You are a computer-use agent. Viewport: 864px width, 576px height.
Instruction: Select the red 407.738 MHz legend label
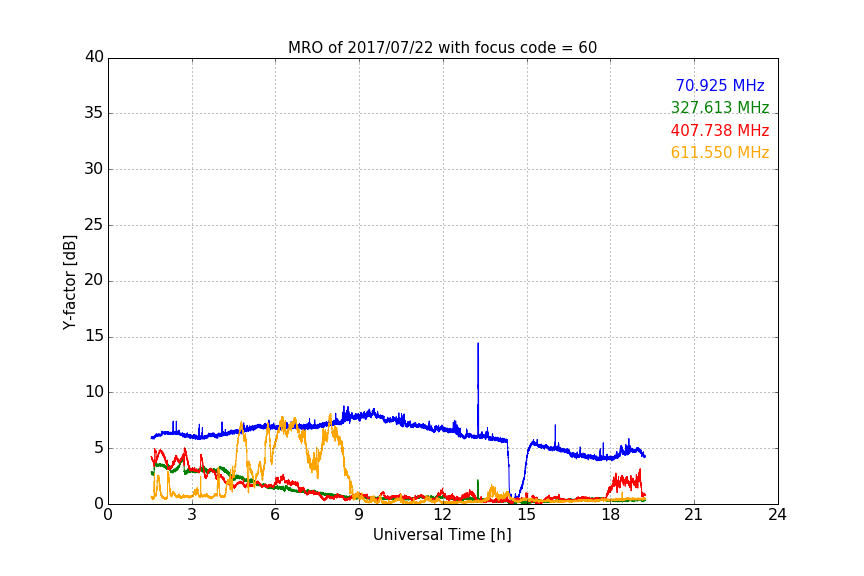(720, 130)
